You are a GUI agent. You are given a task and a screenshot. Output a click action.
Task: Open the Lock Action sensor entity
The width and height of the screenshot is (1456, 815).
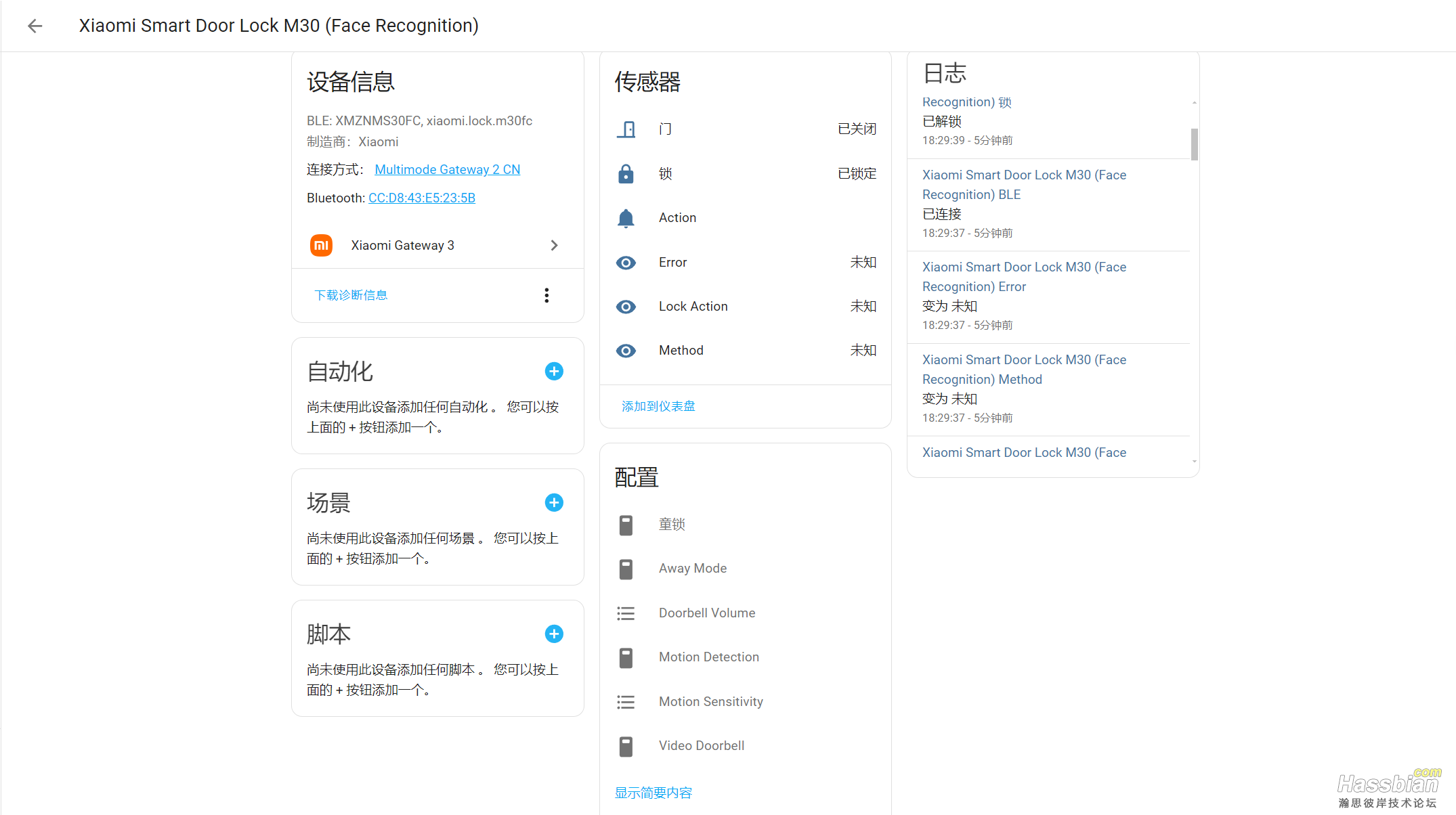pos(746,307)
